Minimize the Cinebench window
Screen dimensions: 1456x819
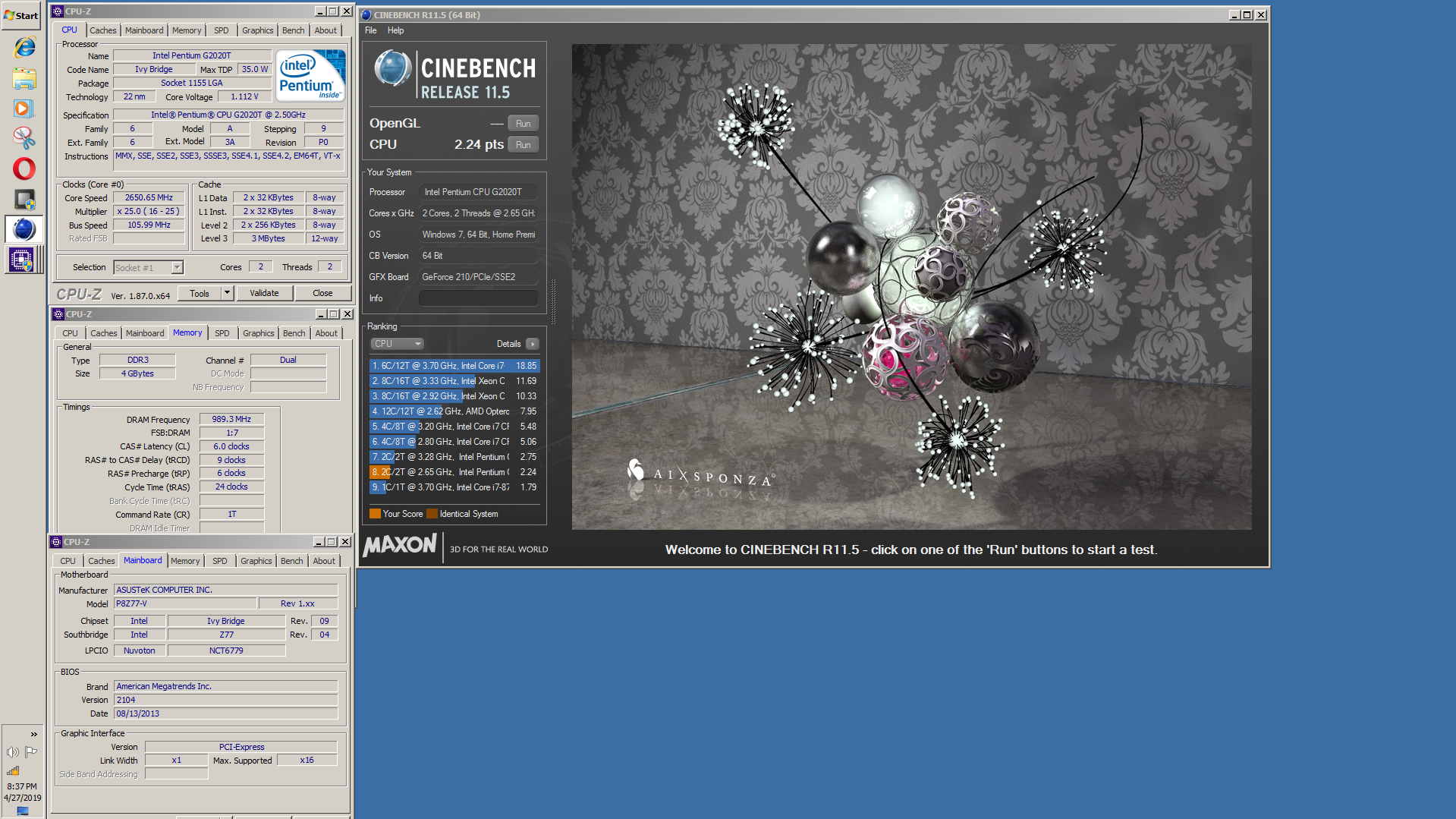tap(1234, 14)
